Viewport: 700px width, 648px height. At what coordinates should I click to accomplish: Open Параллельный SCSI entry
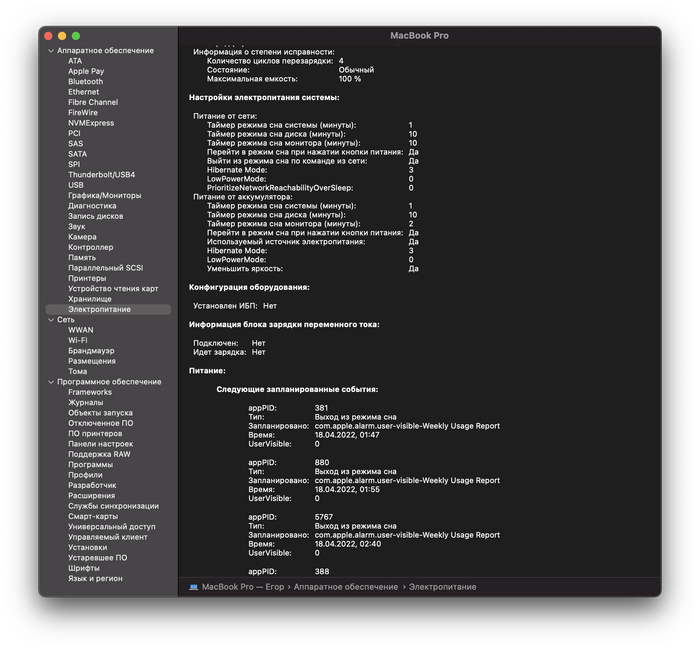pyautogui.click(x=106, y=268)
